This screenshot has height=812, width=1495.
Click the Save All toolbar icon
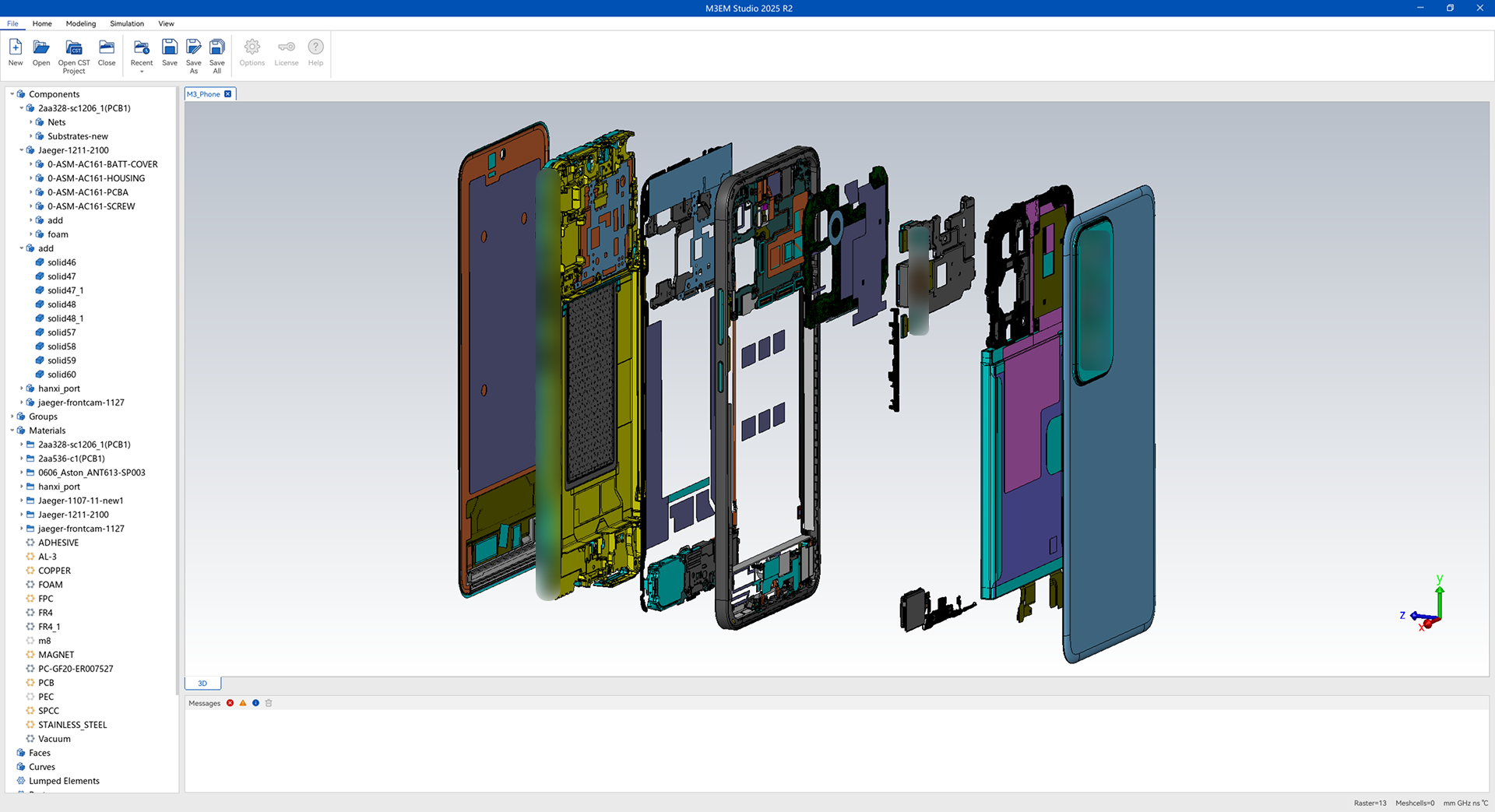[217, 48]
